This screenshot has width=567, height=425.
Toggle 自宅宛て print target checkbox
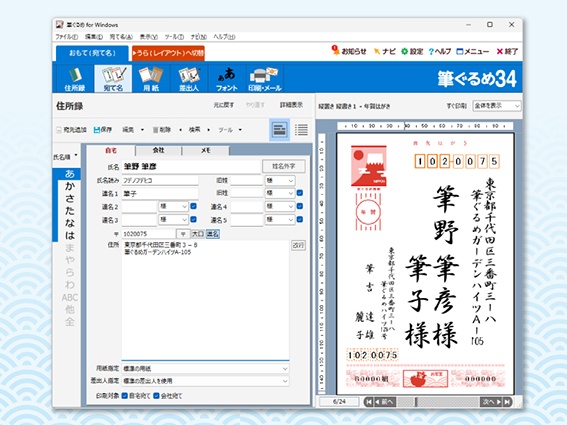pos(125,396)
